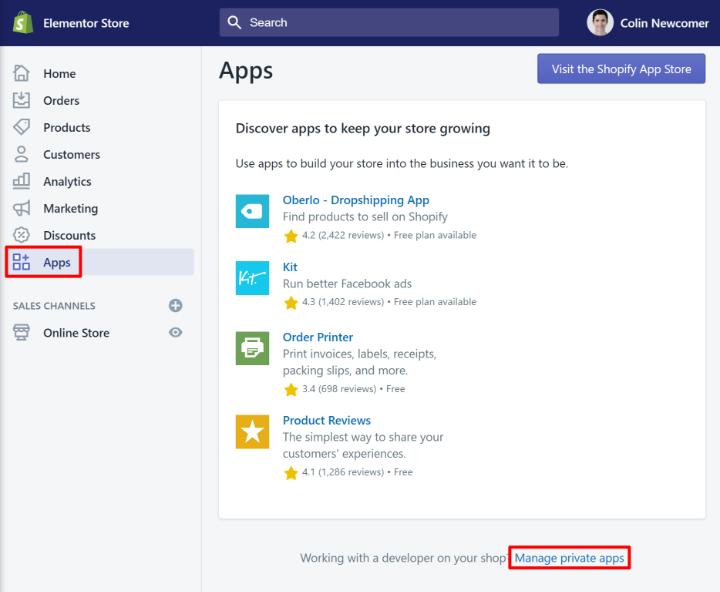Select the Discounts percent badge icon
This screenshot has width=720, height=592.
click(21, 236)
